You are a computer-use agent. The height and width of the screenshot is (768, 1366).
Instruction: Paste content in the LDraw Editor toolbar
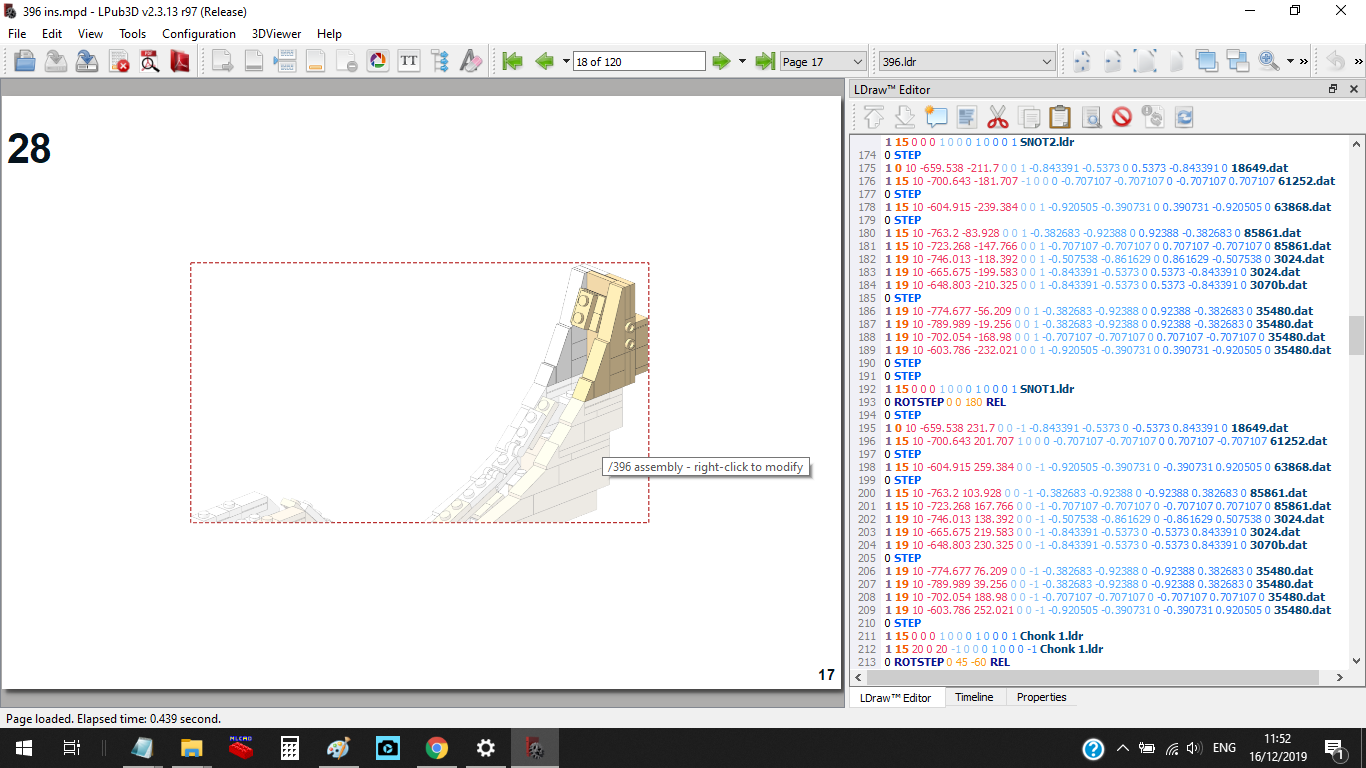pos(1059,117)
